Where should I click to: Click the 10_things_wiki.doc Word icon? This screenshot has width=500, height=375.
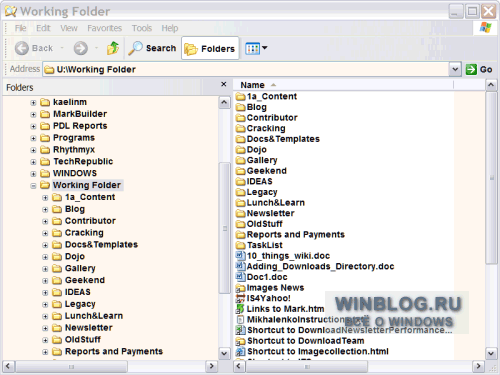[x=240, y=256]
